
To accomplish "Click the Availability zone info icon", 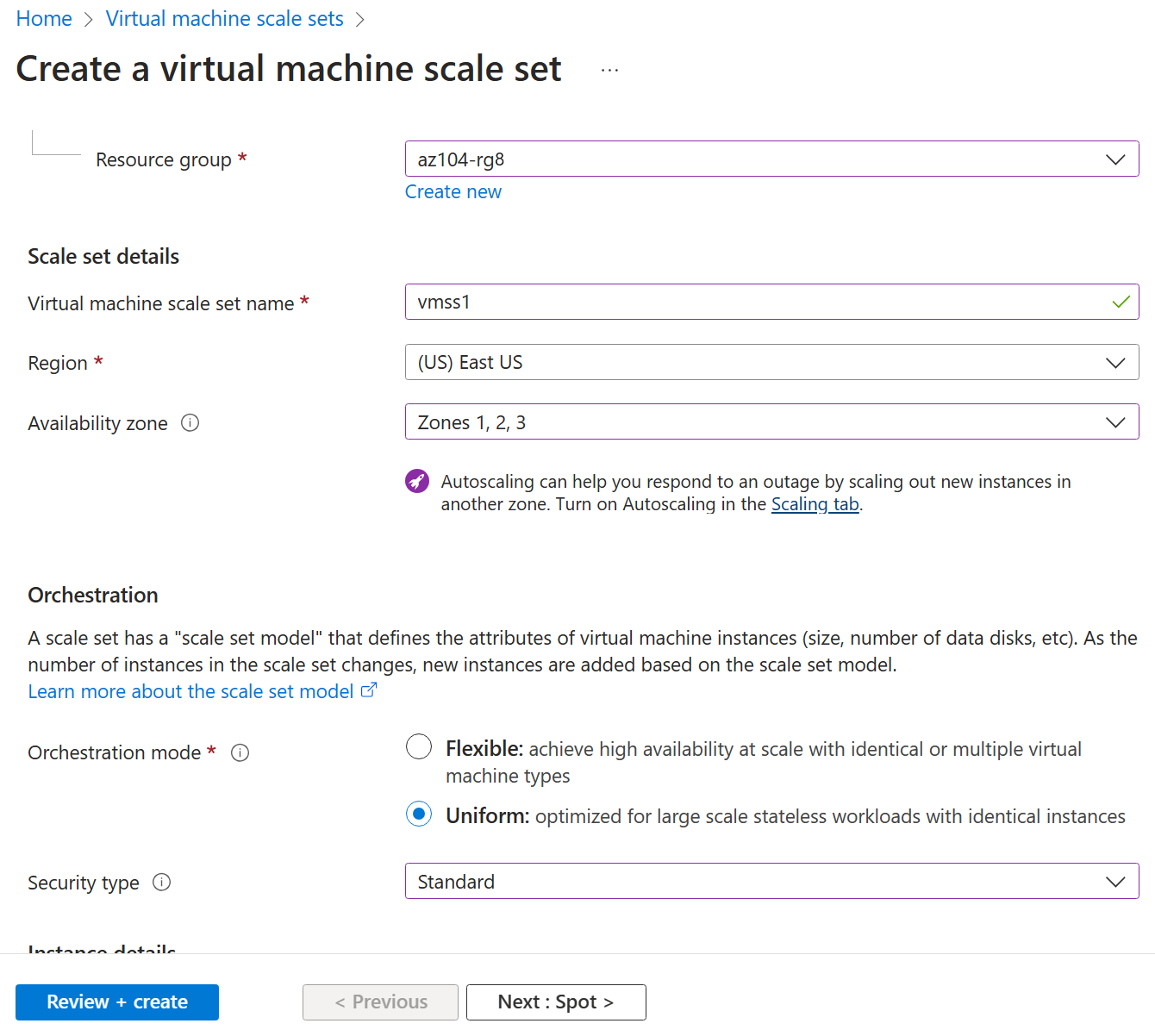I will point(190,423).
